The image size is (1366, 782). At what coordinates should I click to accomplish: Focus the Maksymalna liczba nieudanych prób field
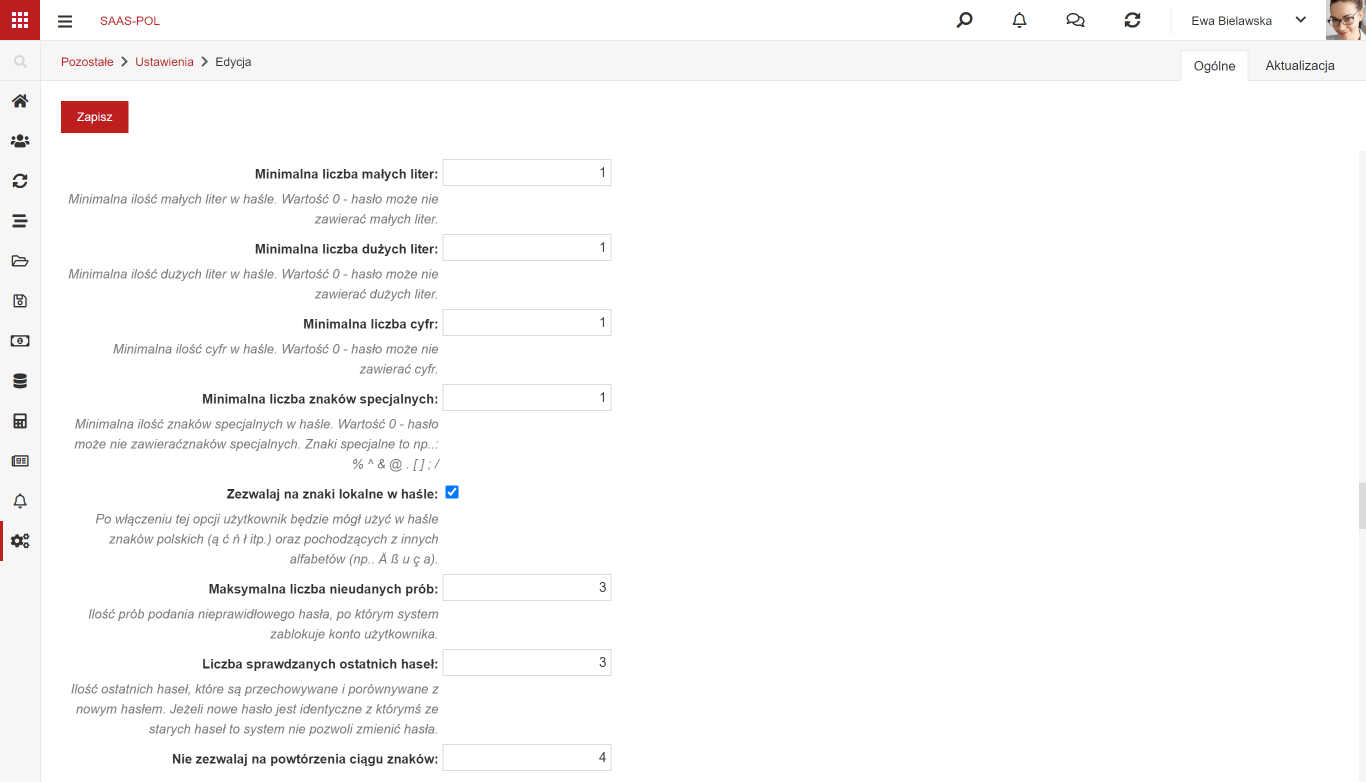(x=527, y=587)
